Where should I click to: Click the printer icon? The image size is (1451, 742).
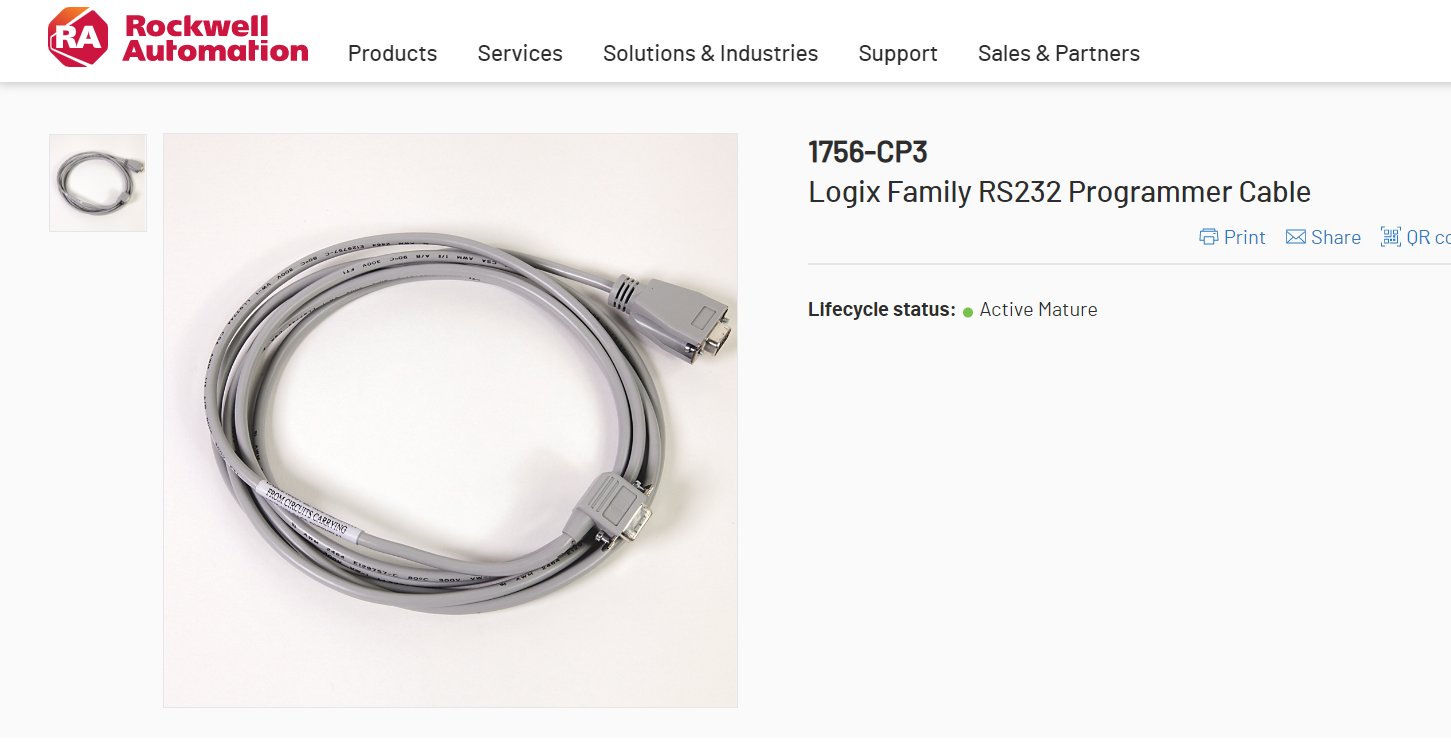[1209, 237]
